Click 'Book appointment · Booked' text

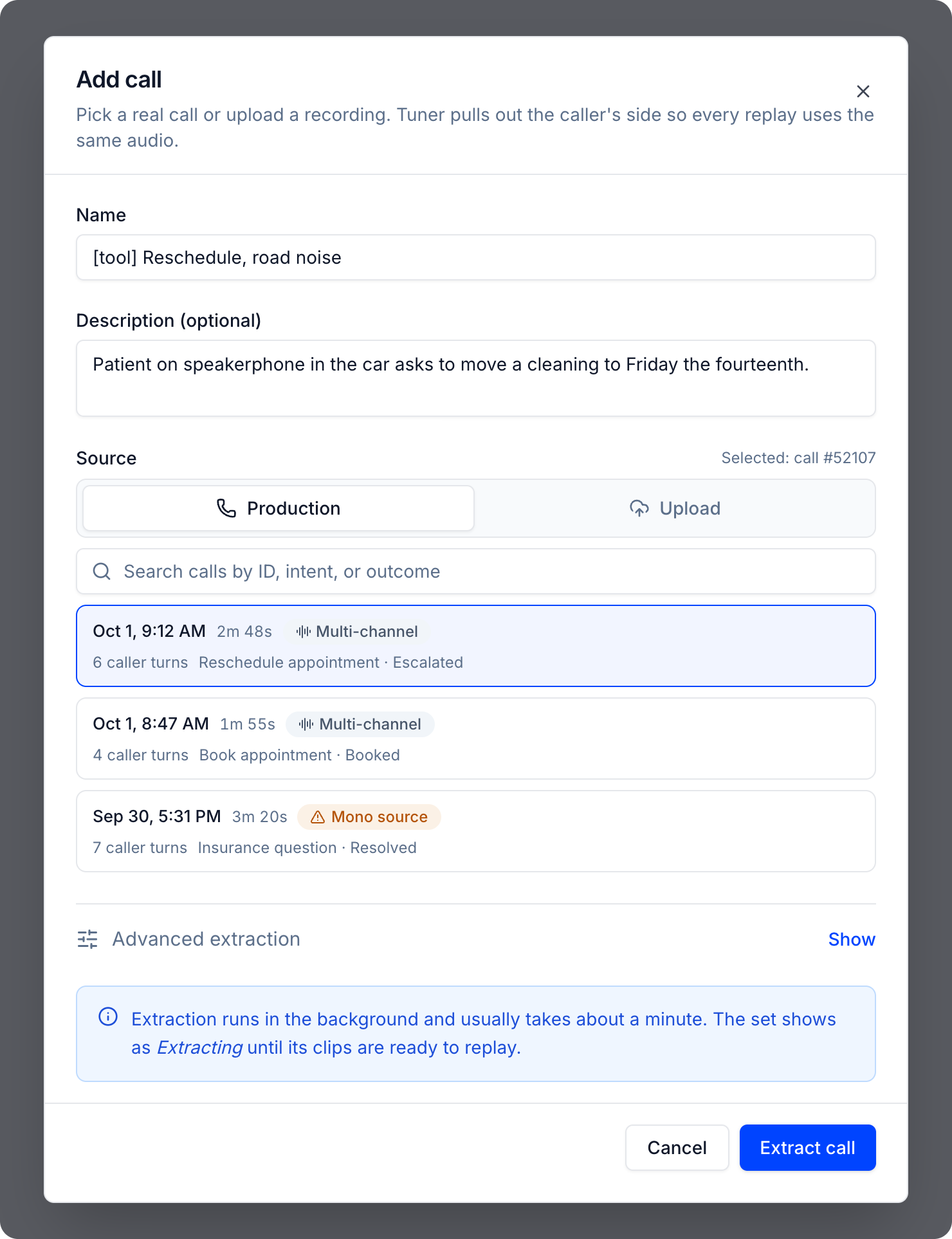[300, 755]
